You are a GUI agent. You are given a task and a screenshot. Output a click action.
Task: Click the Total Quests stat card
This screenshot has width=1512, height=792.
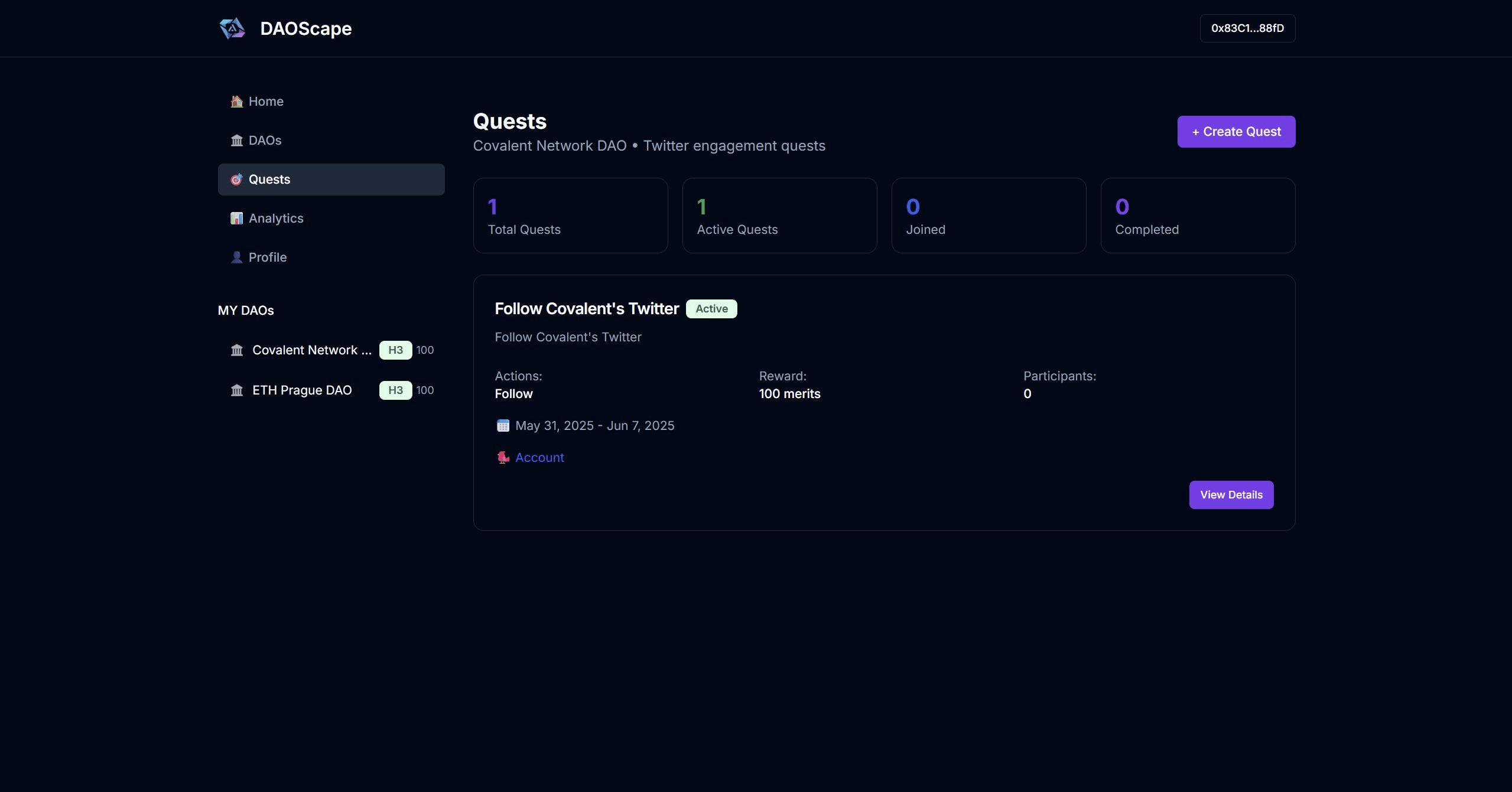coord(570,216)
